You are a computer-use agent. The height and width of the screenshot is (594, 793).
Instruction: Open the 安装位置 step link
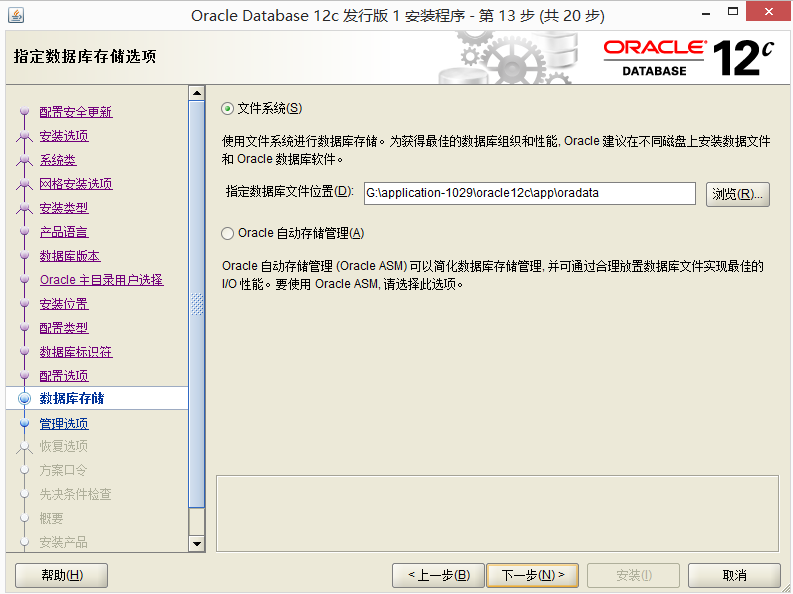(x=64, y=304)
